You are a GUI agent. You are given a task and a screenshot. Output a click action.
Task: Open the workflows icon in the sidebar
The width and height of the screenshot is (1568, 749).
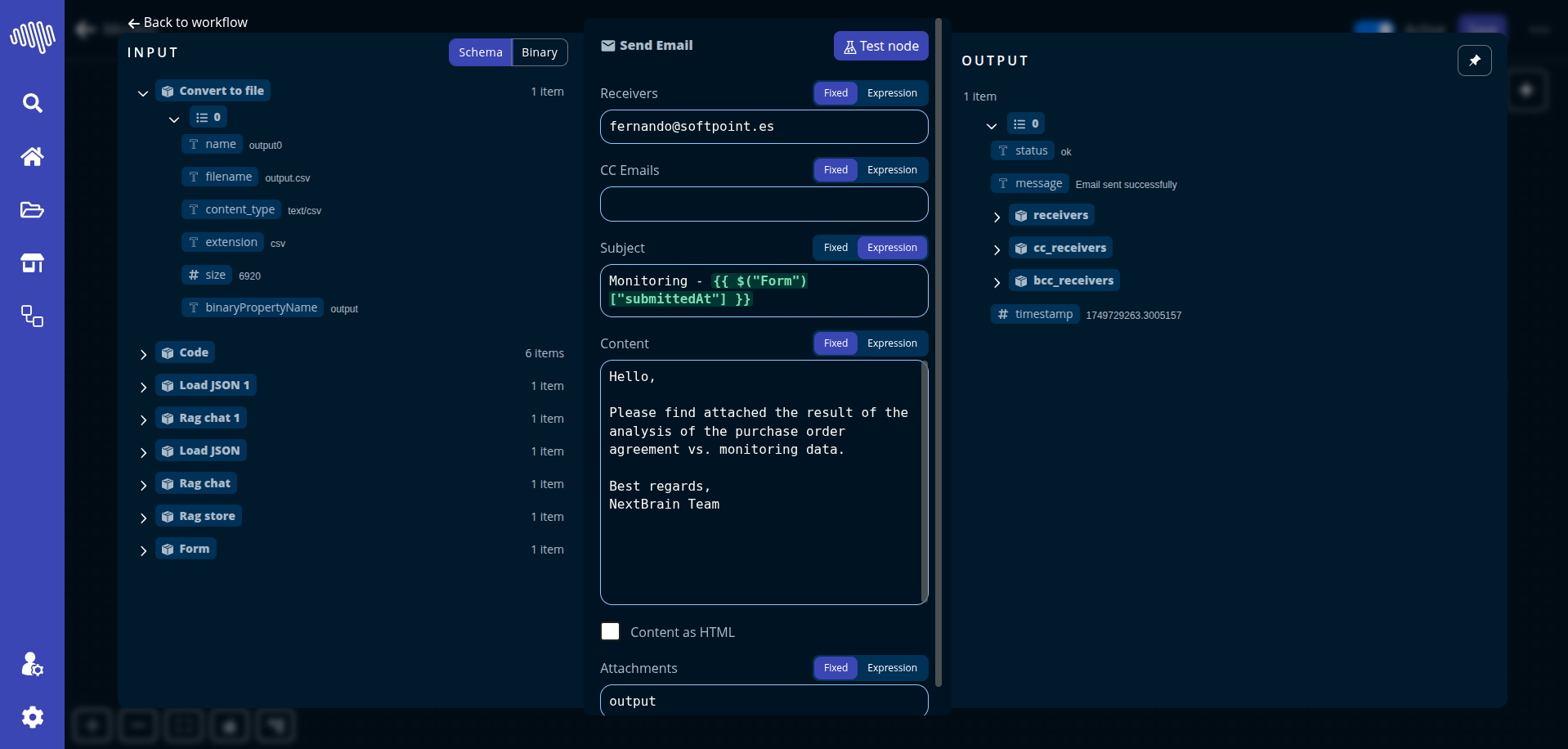[32, 316]
